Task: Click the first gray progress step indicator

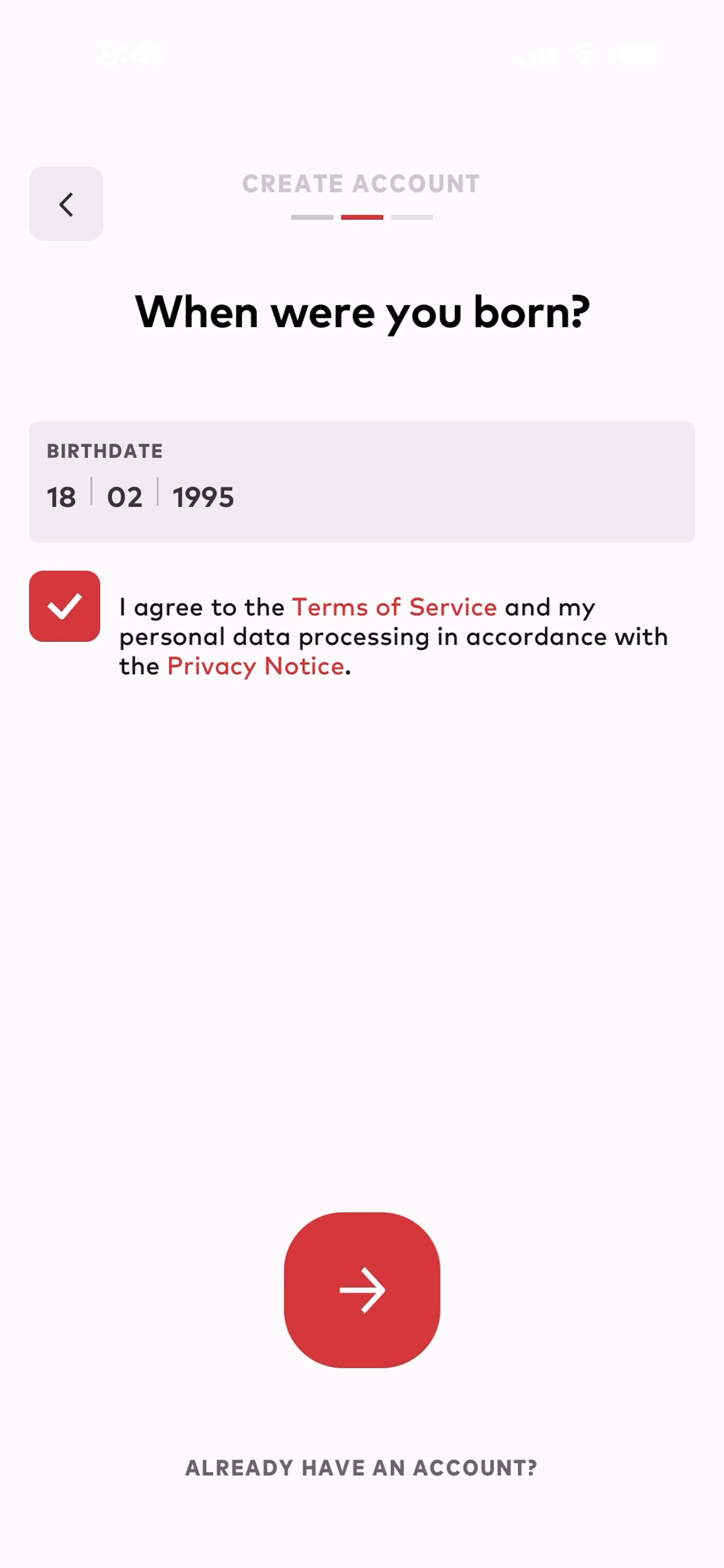Action: [312, 217]
